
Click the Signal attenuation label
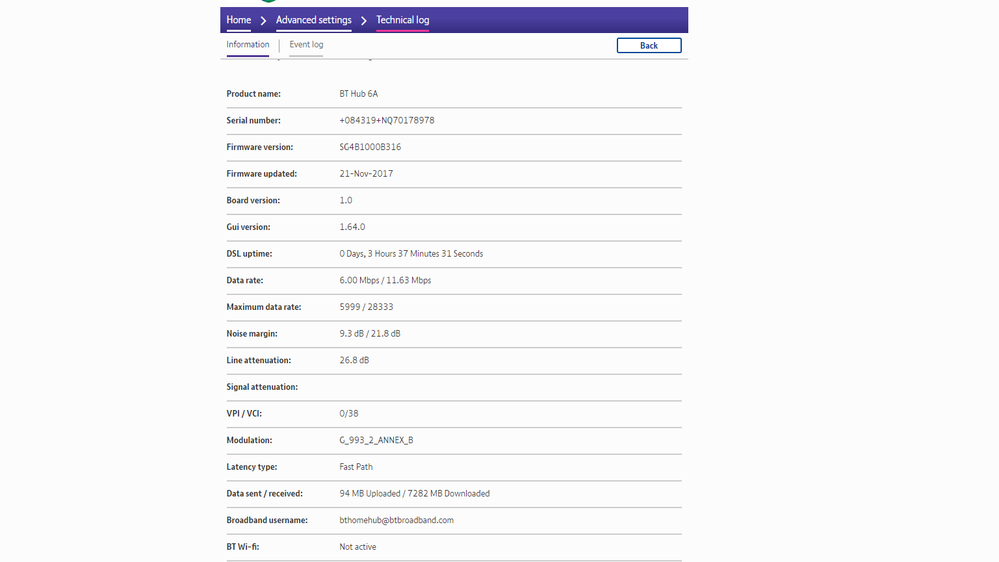pyautogui.click(x=262, y=387)
